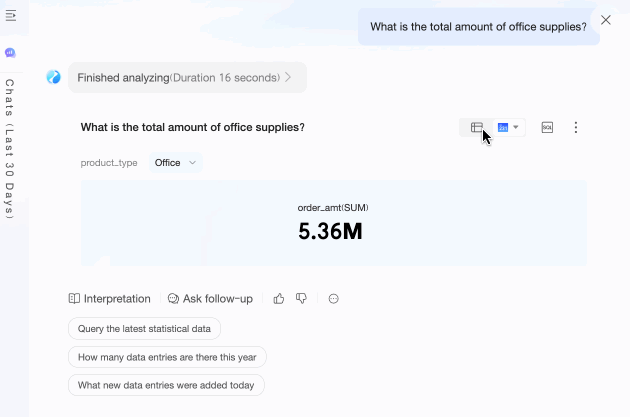Give a thumbs up to the answer
This screenshot has height=417, width=630.
pos(279,298)
